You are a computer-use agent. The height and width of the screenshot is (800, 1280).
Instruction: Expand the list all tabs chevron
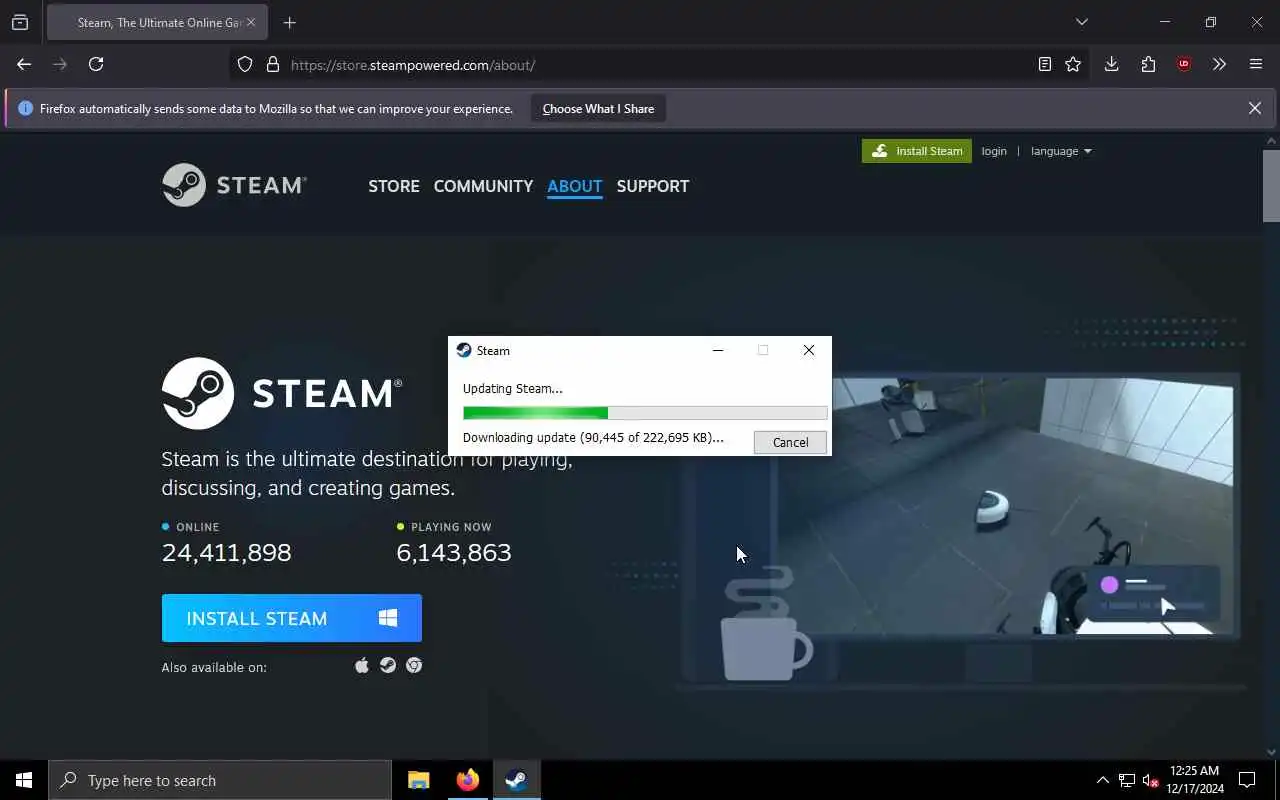tap(1081, 22)
